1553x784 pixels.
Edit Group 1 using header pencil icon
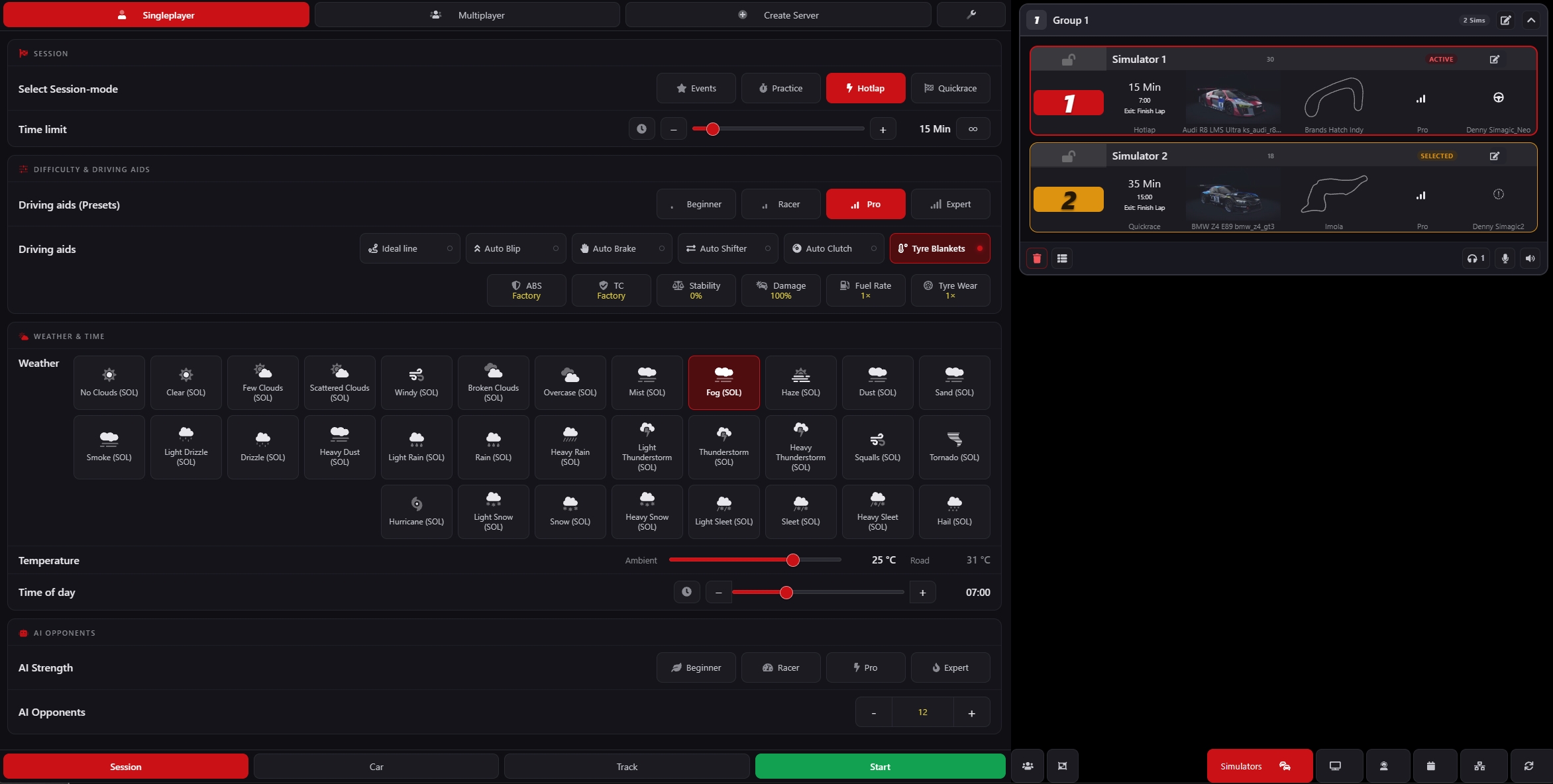tap(1505, 20)
